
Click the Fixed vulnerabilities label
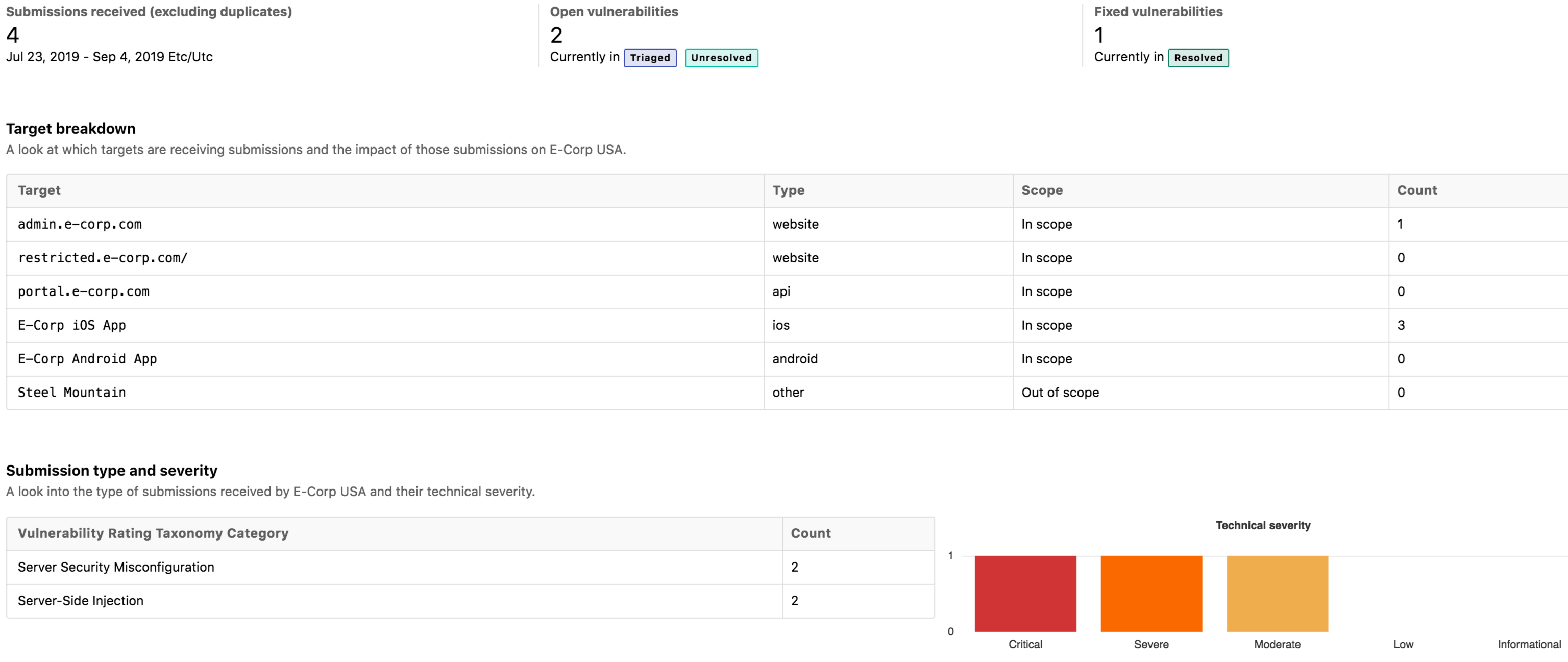click(1158, 12)
